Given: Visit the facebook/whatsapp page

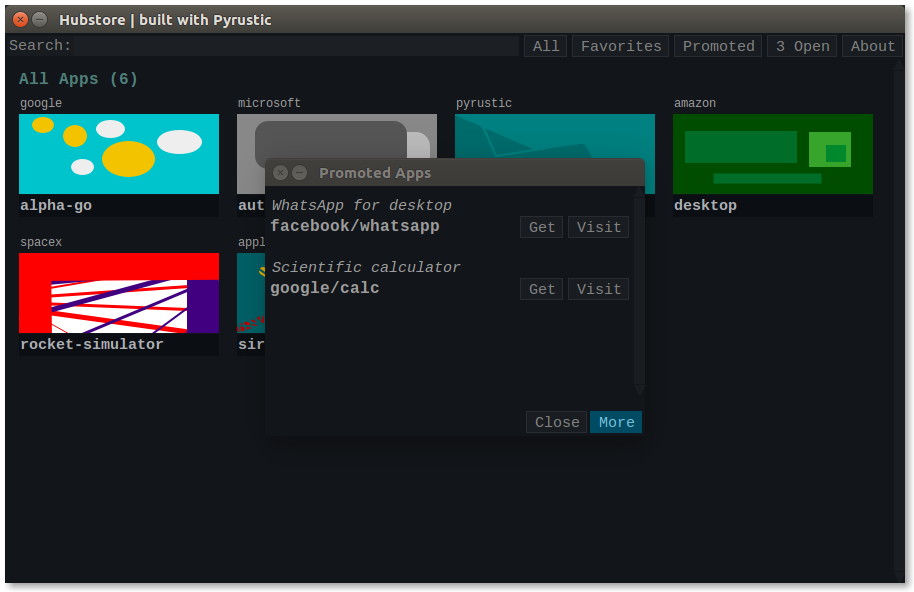Looking at the screenshot, I should pos(599,227).
